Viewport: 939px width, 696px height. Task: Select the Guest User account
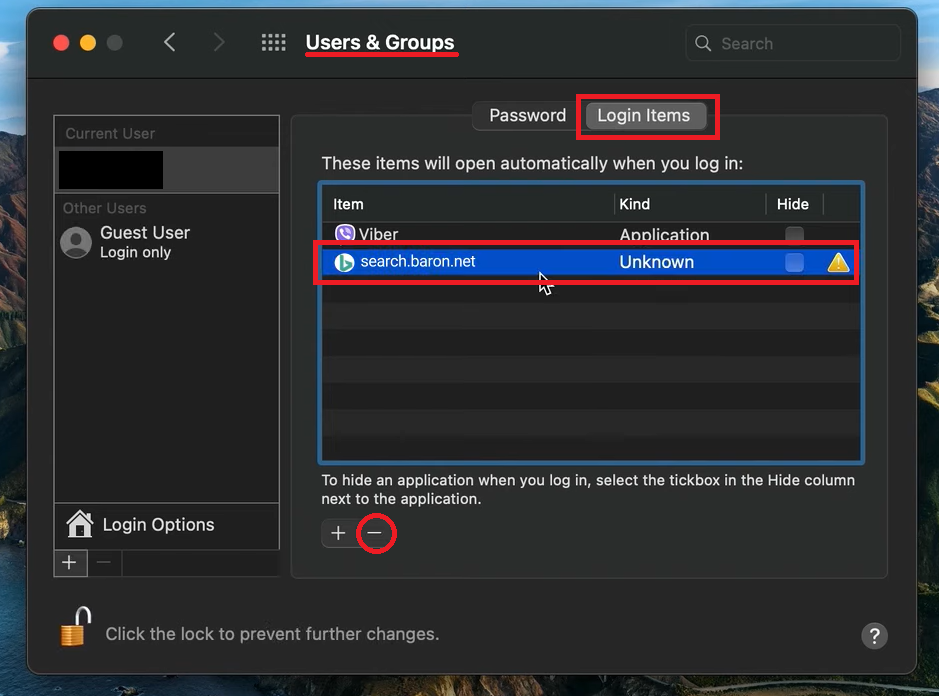166,242
